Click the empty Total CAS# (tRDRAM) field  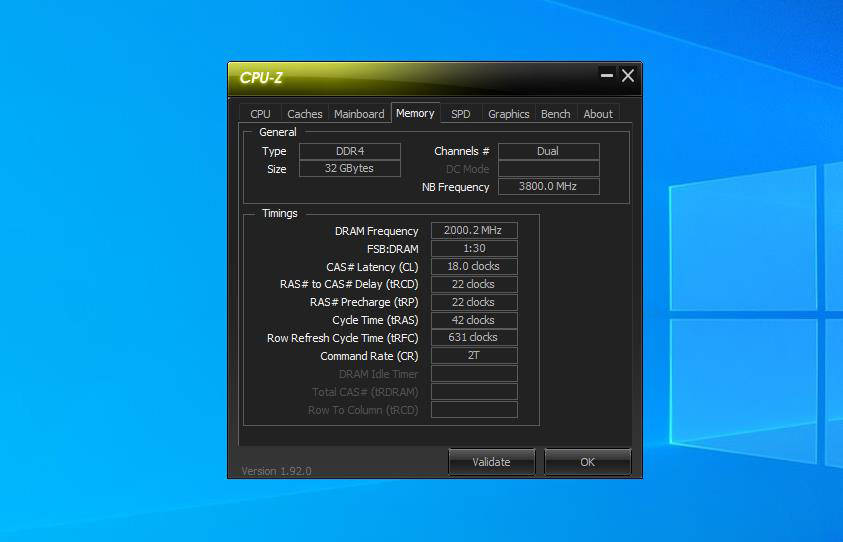pos(474,391)
